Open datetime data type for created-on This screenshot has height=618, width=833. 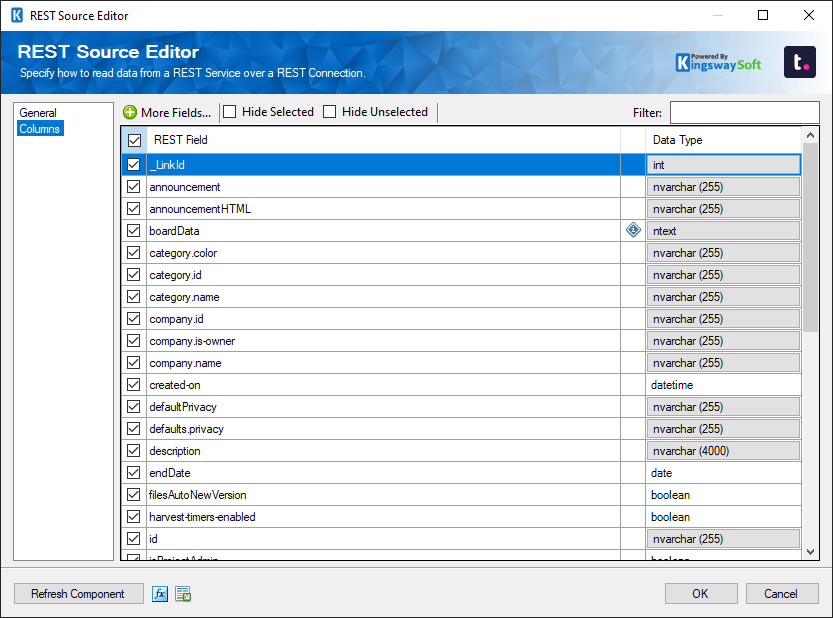click(723, 385)
